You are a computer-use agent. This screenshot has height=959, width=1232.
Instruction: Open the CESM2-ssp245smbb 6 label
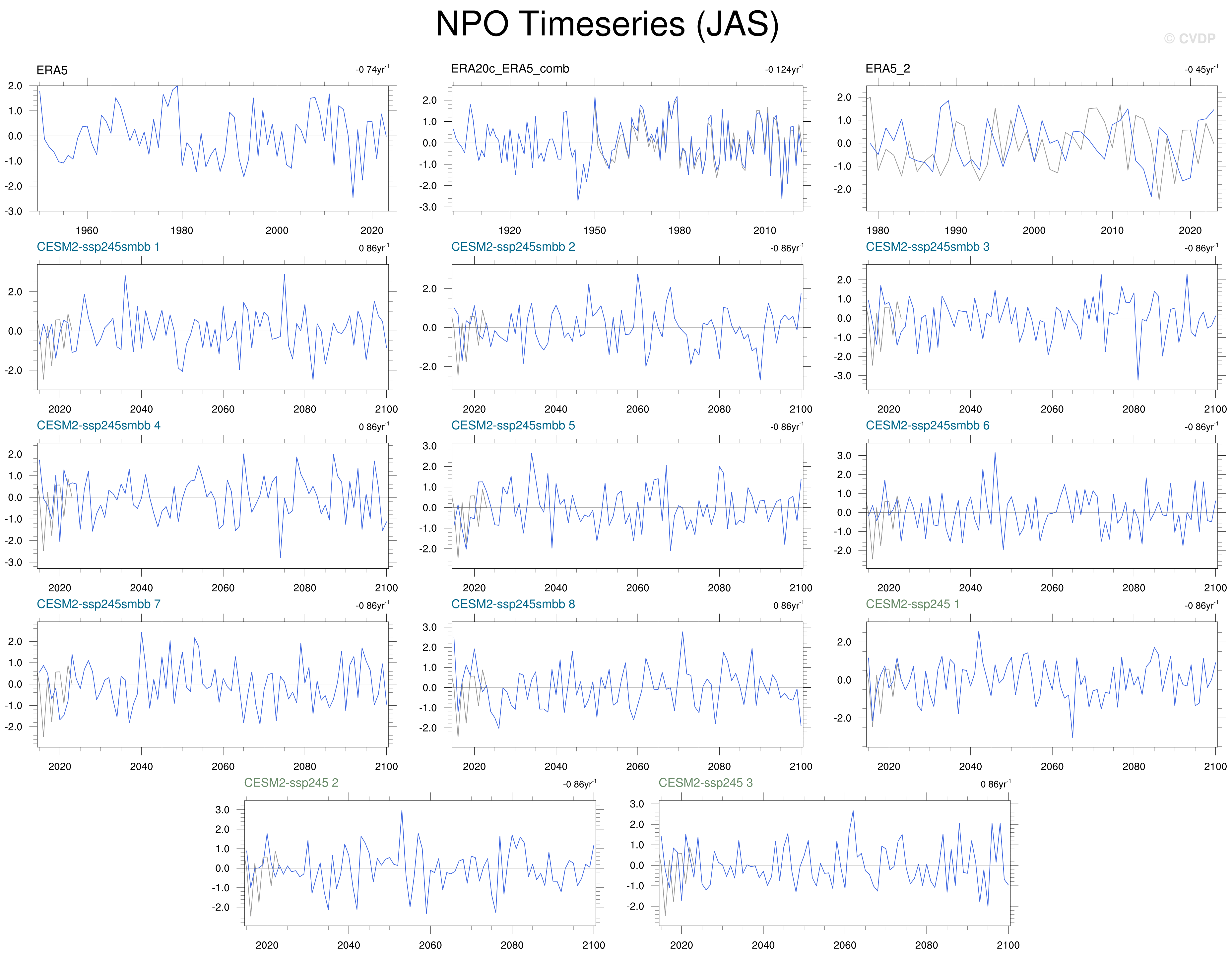pos(927,426)
